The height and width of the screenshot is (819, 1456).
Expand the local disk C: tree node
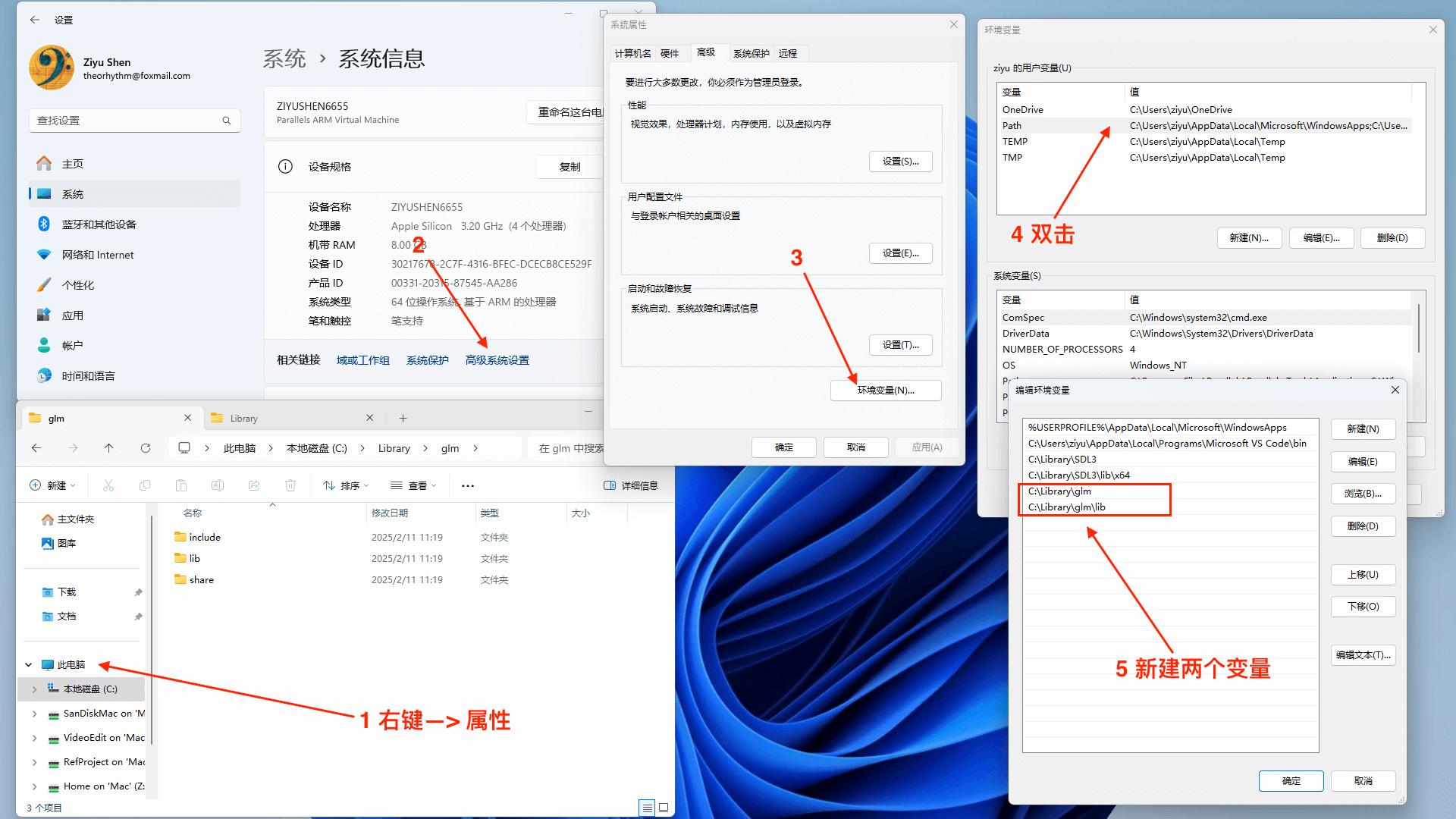34,689
